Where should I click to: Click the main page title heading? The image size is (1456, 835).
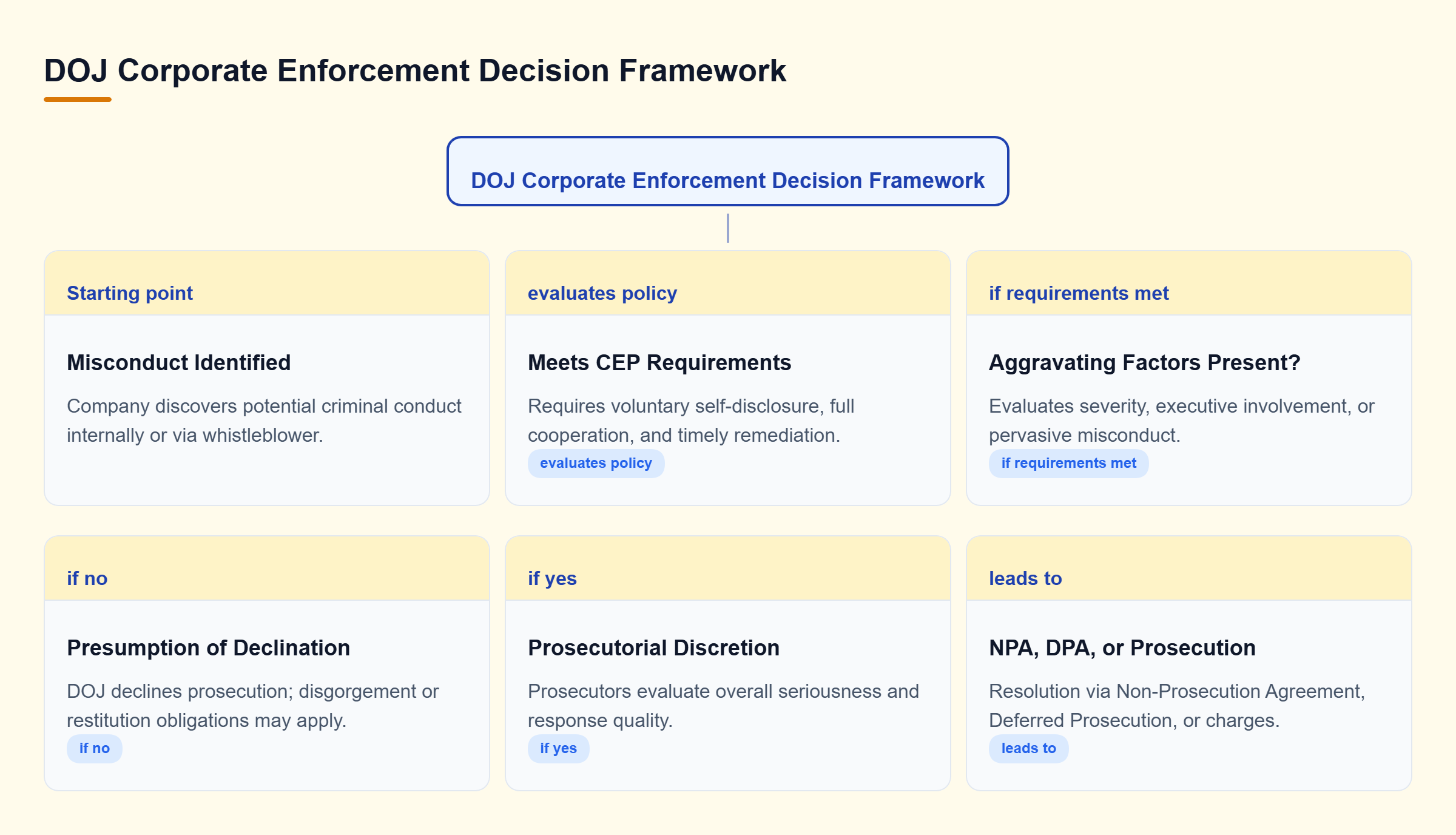[x=415, y=70]
